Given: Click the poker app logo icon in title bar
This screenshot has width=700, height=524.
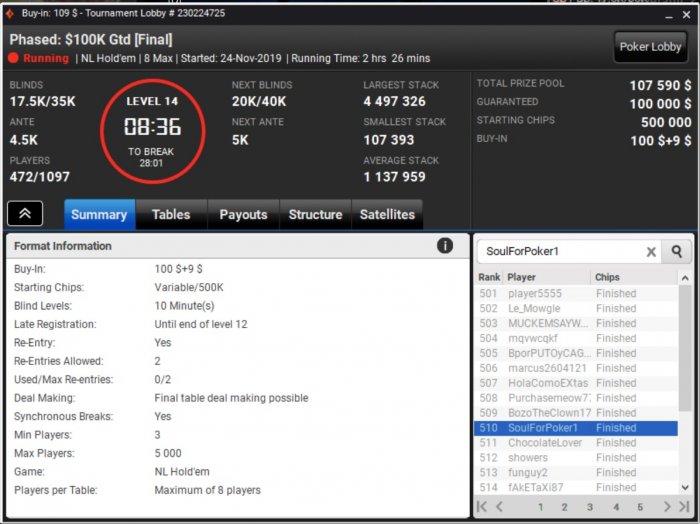Looking at the screenshot, I should (x=9, y=13).
